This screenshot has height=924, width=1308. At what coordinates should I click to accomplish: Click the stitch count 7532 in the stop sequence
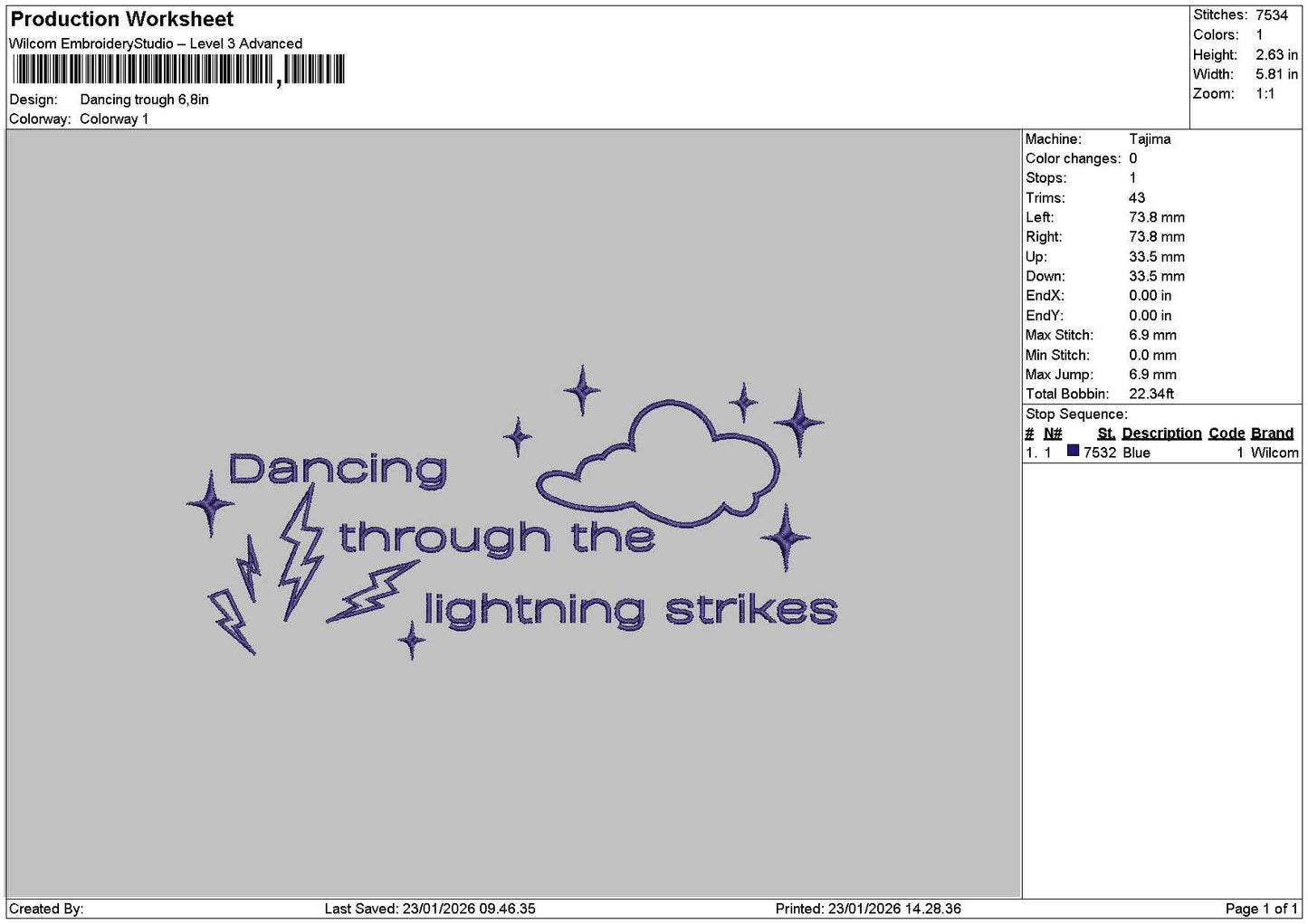1100,452
